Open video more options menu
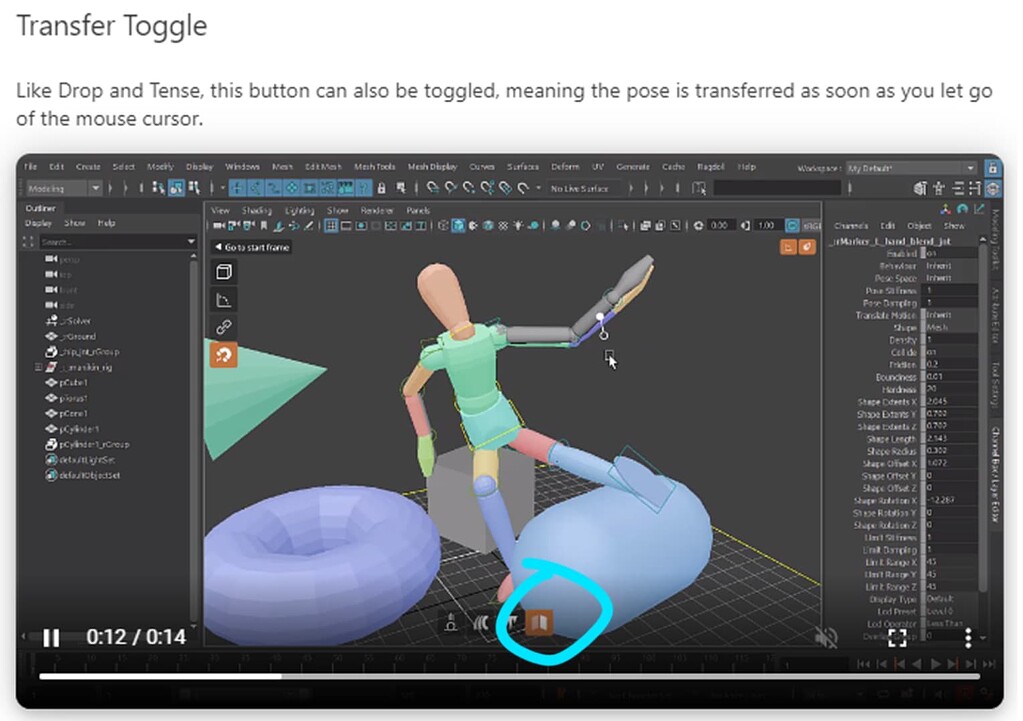Screen dimensions: 1023x721 click(968, 637)
